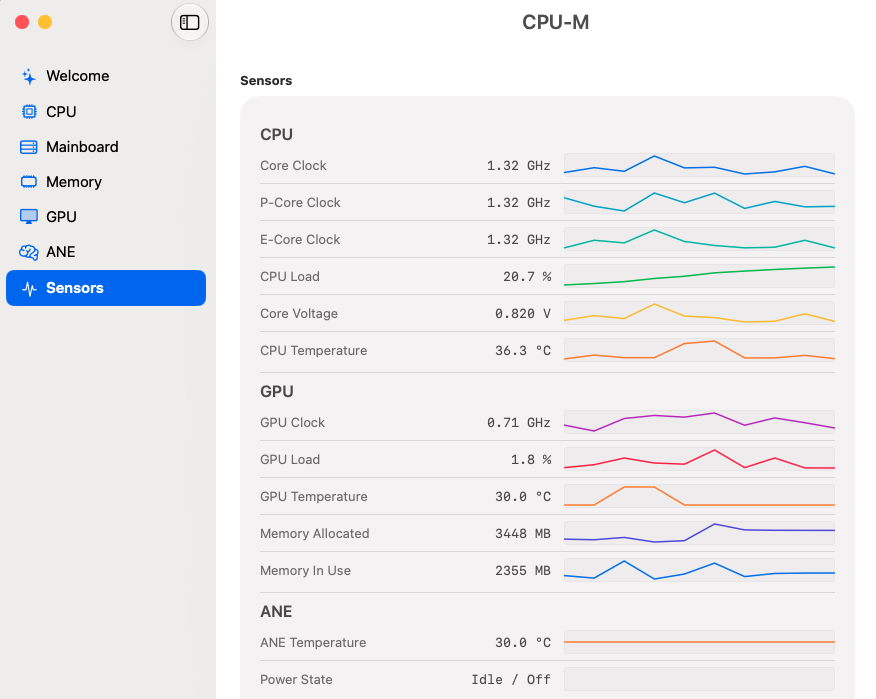The height and width of the screenshot is (699, 876).
Task: Click the CPU Load label
Action: pyautogui.click(x=289, y=276)
